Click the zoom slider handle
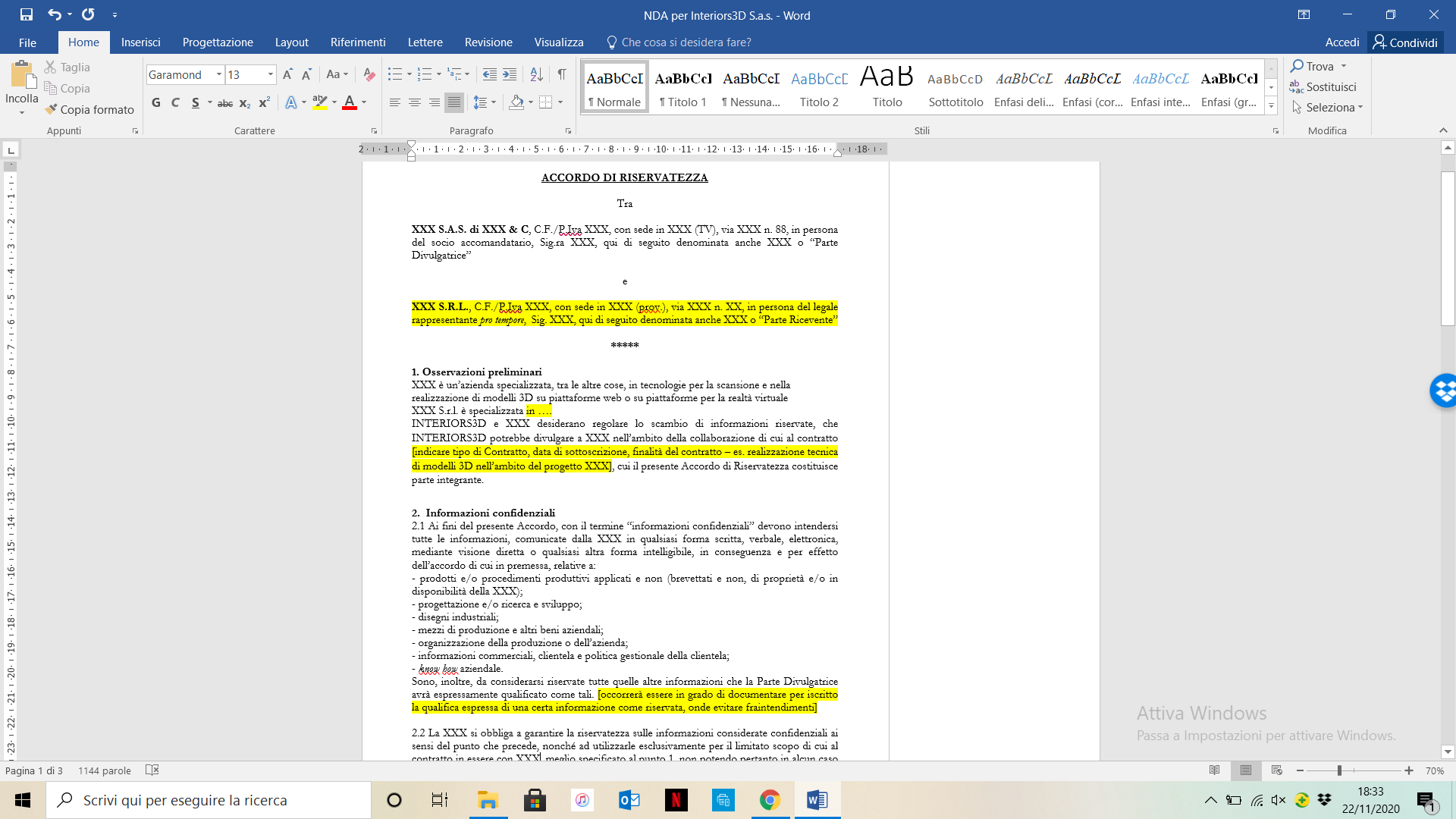This screenshot has height=819, width=1456. point(1339,770)
